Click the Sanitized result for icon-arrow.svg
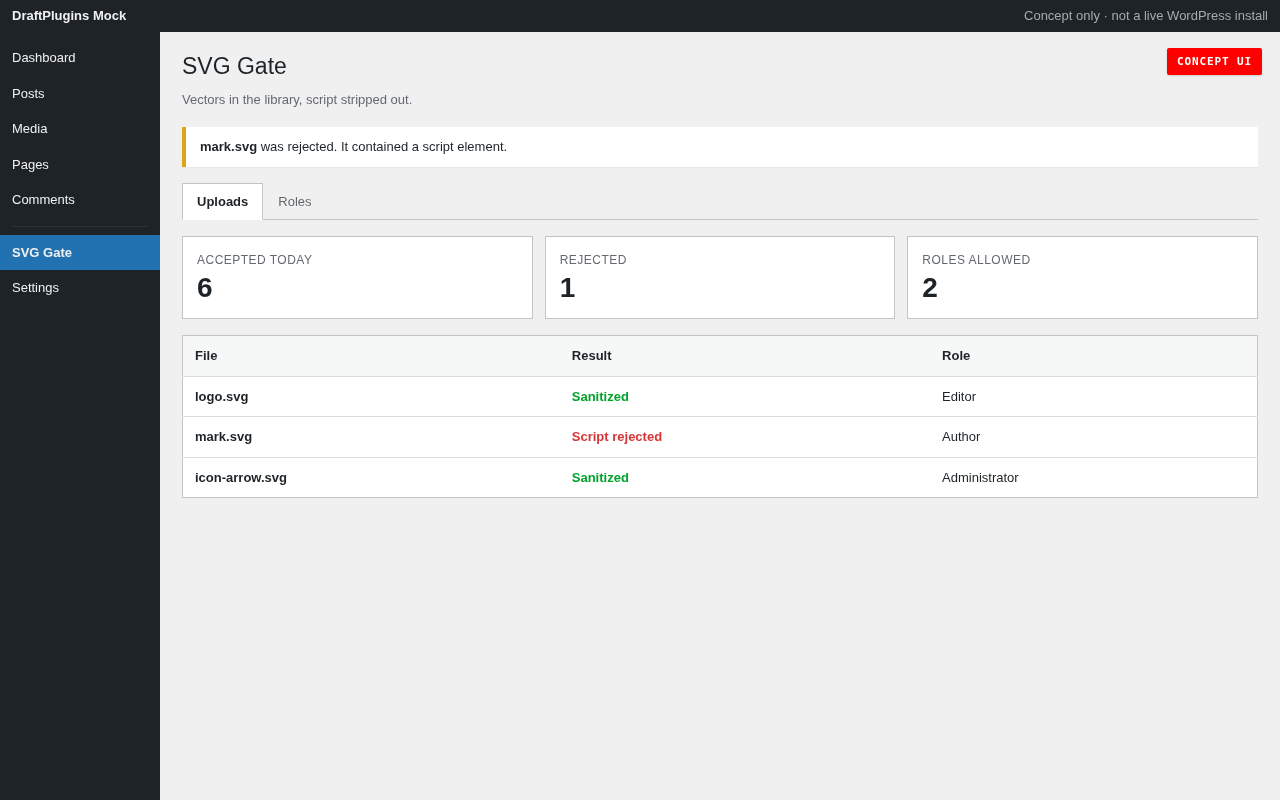The height and width of the screenshot is (800, 1280). pyautogui.click(x=600, y=478)
